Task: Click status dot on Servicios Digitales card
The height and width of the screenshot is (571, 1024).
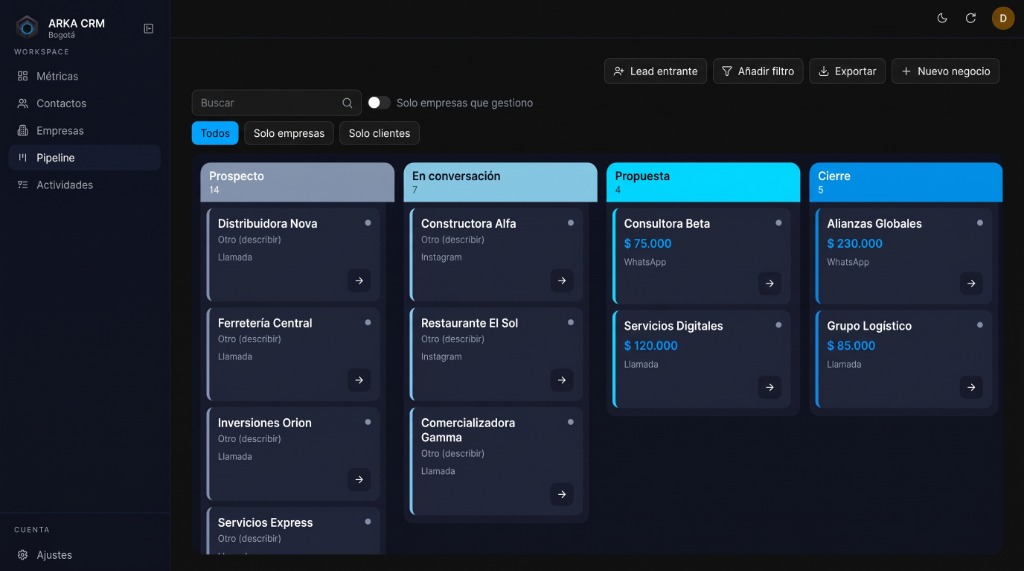Action: (778, 325)
